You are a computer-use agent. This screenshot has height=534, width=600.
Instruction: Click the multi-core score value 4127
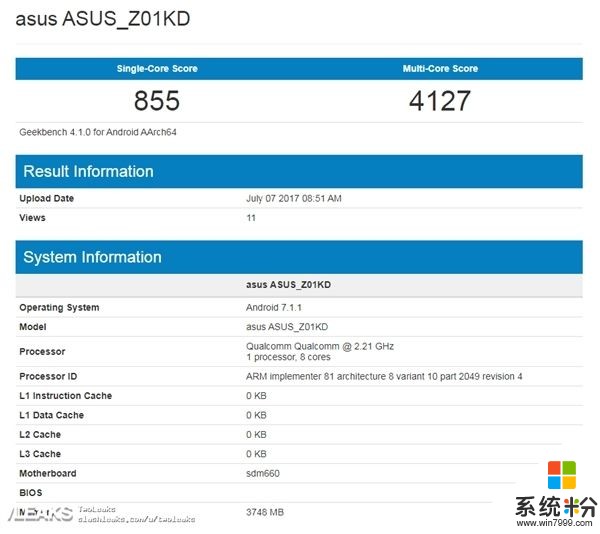[440, 101]
